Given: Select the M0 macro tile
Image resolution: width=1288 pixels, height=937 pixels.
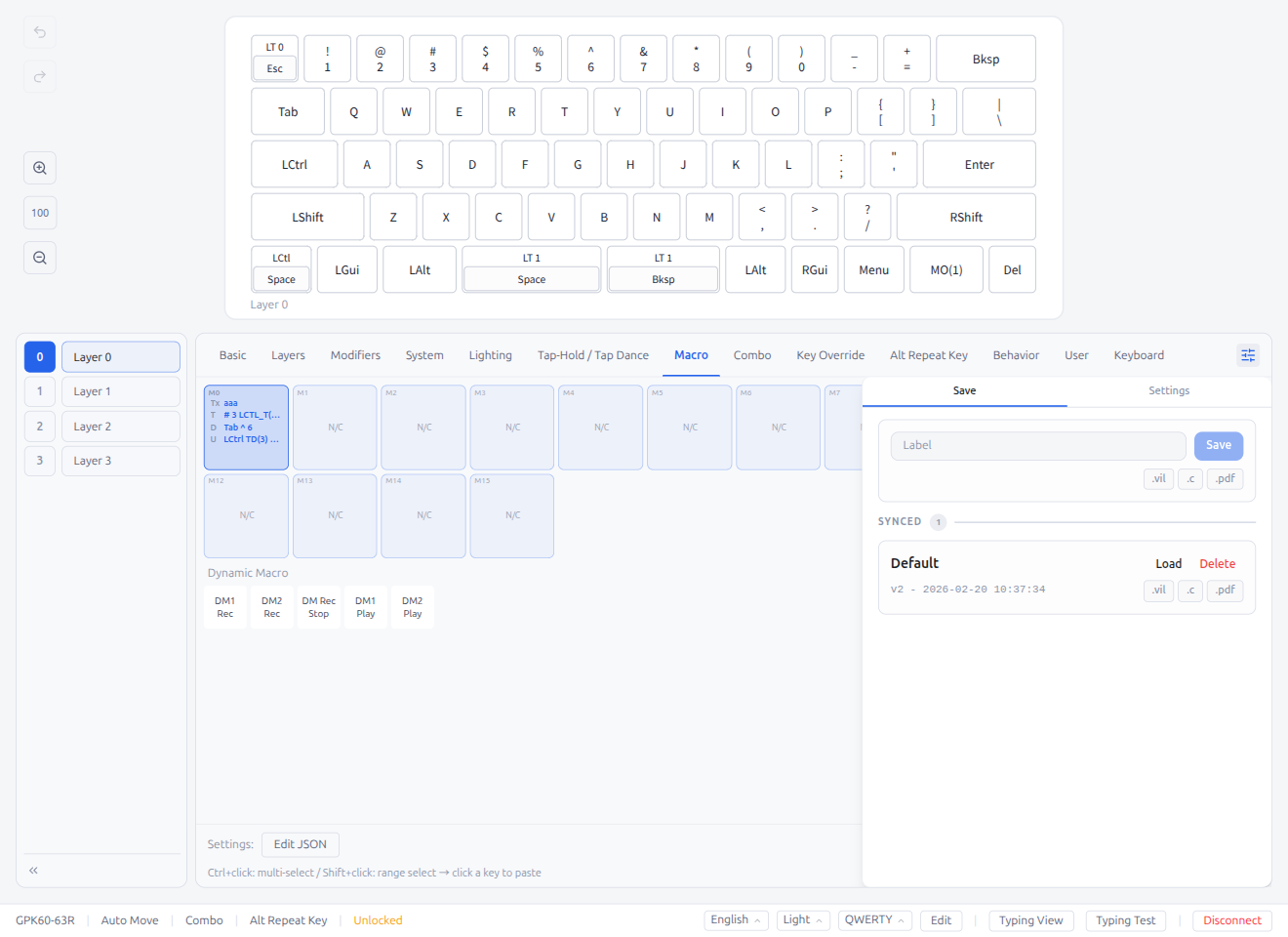Looking at the screenshot, I should click(246, 428).
